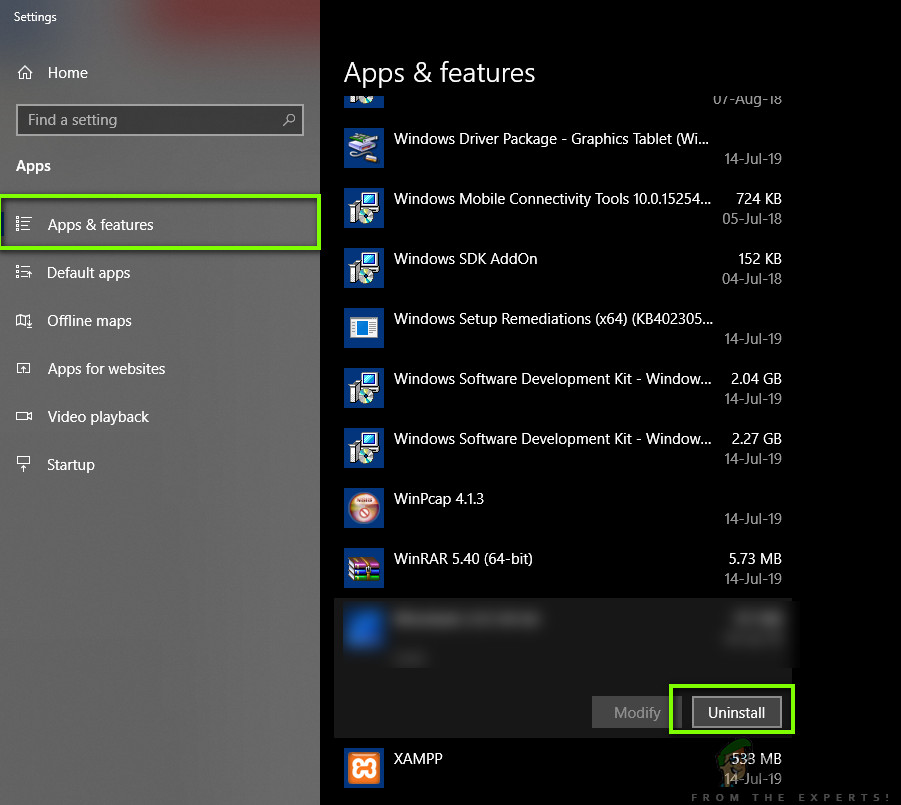
Task: Go to Offline maps settings
Action: pyautogui.click(x=89, y=321)
